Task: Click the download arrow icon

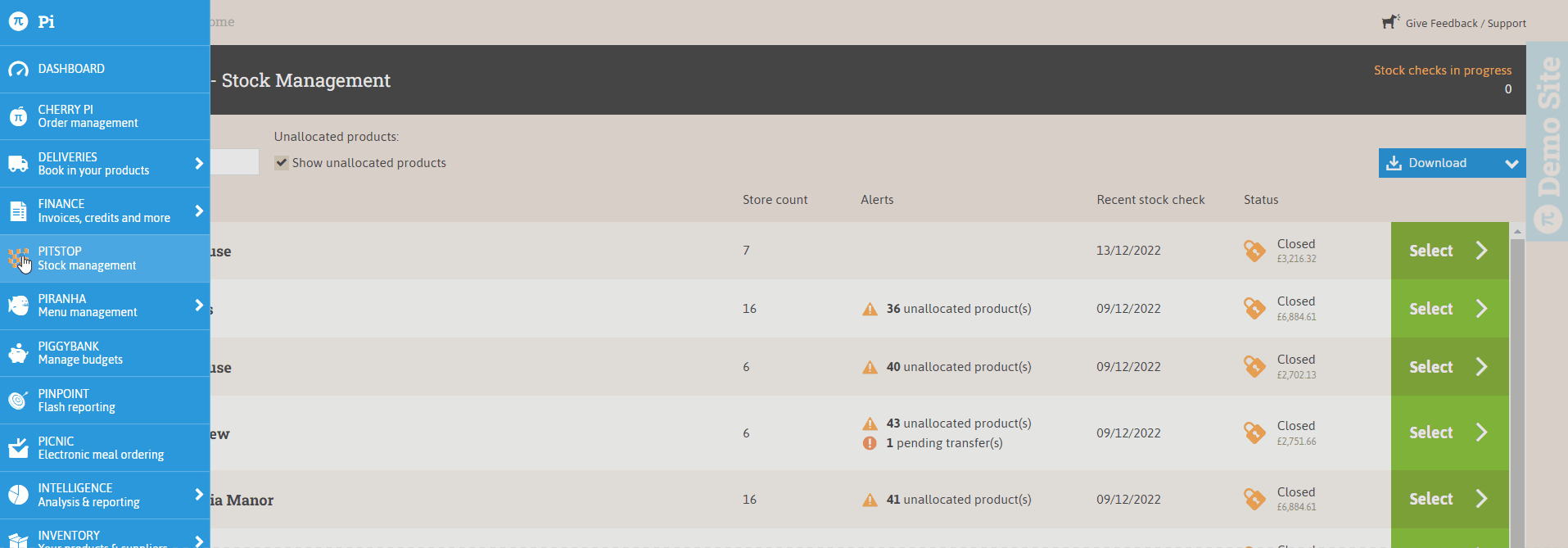Action: coord(1394,163)
